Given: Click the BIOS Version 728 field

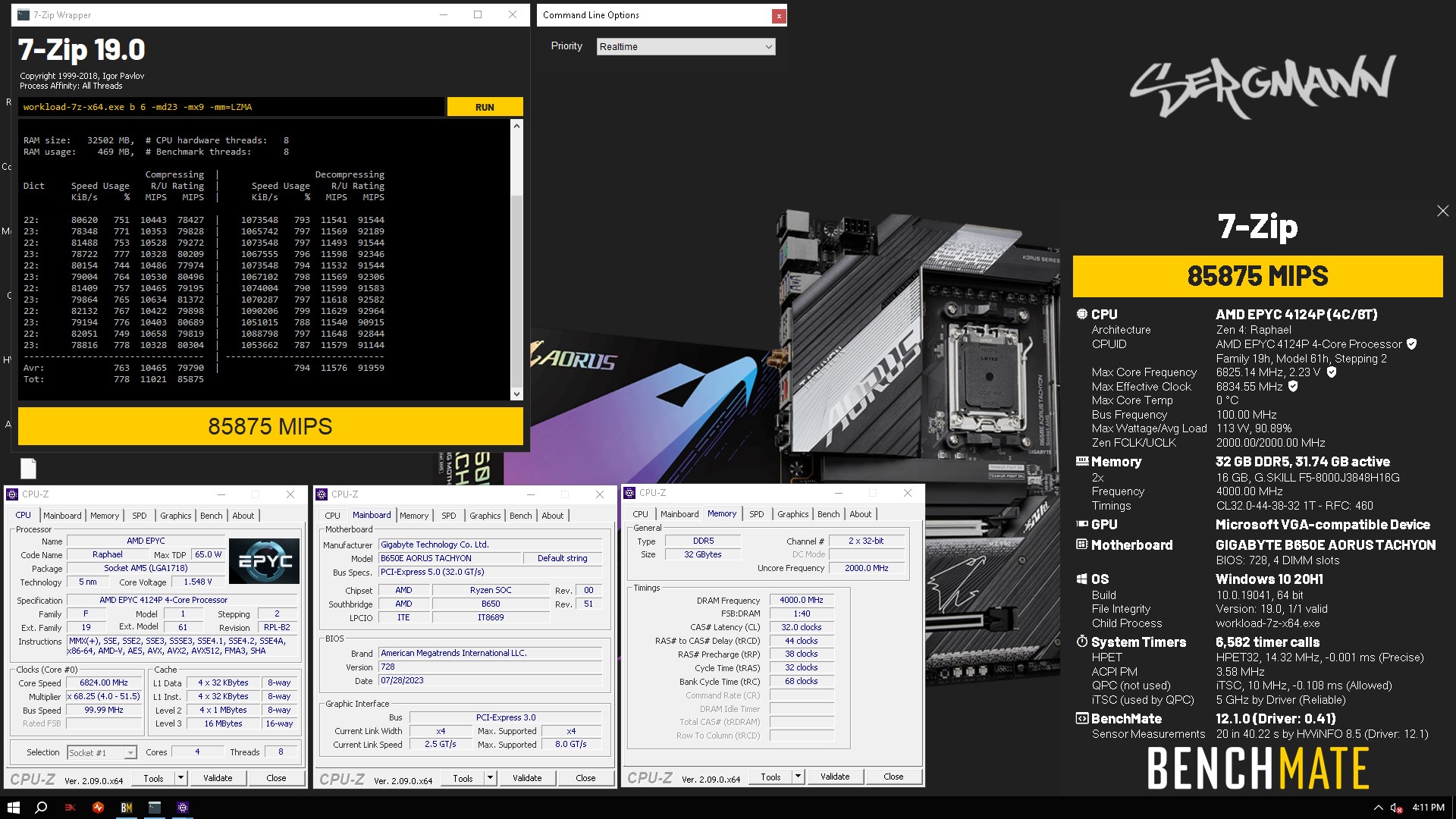Looking at the screenshot, I should [x=491, y=667].
